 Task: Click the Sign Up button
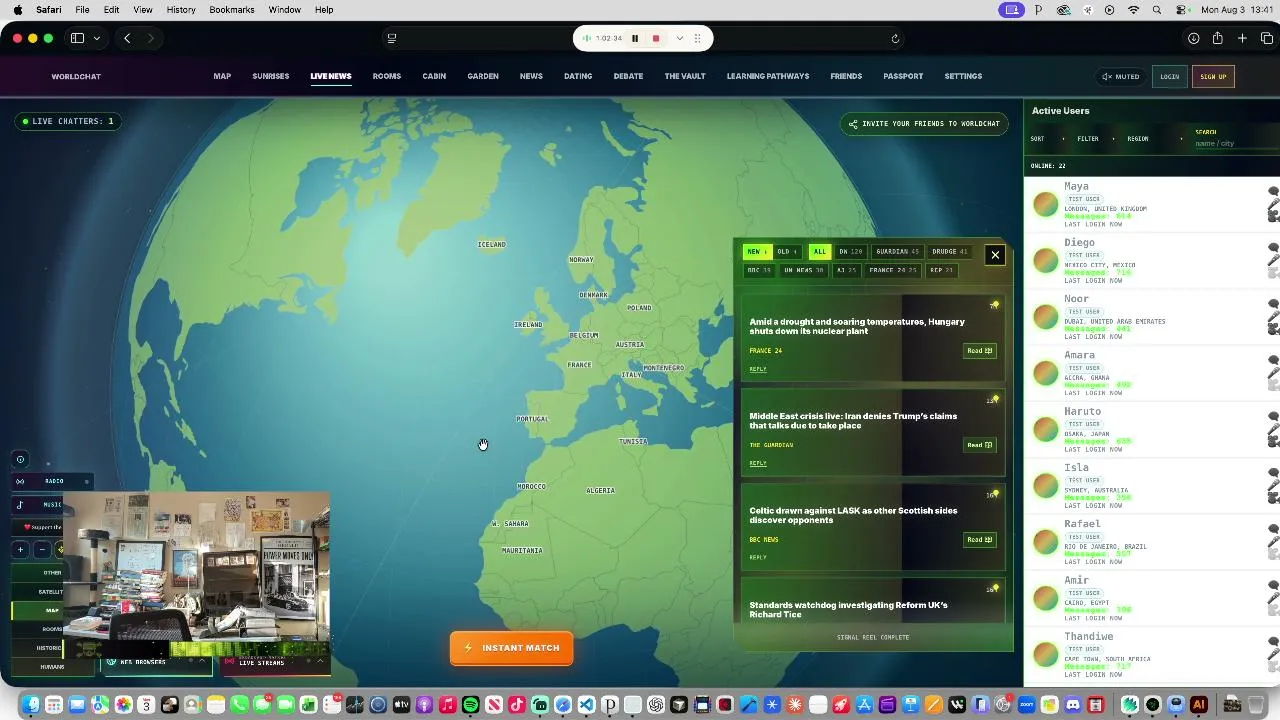tap(1213, 76)
